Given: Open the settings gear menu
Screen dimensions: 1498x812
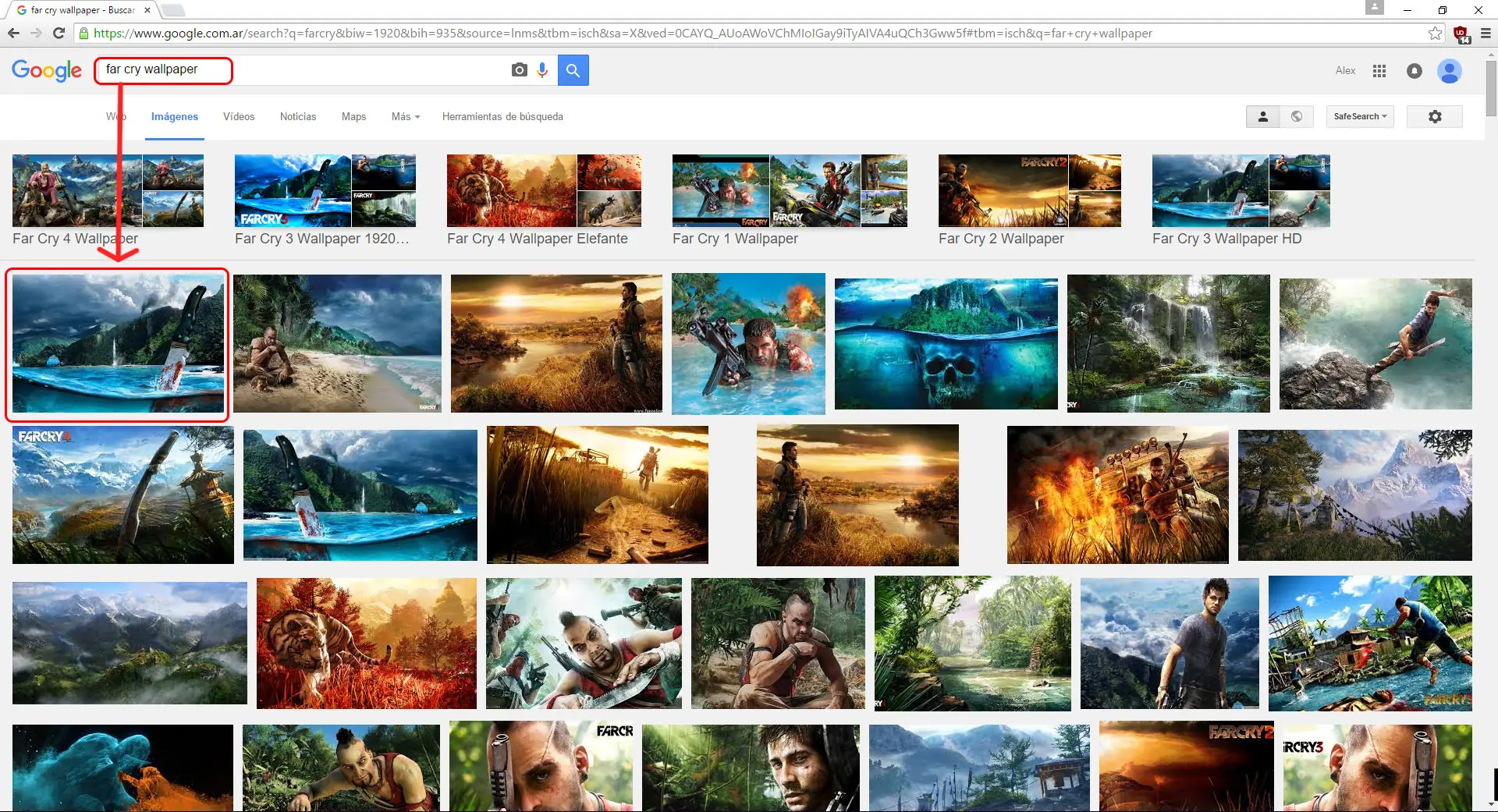Looking at the screenshot, I should [x=1435, y=116].
